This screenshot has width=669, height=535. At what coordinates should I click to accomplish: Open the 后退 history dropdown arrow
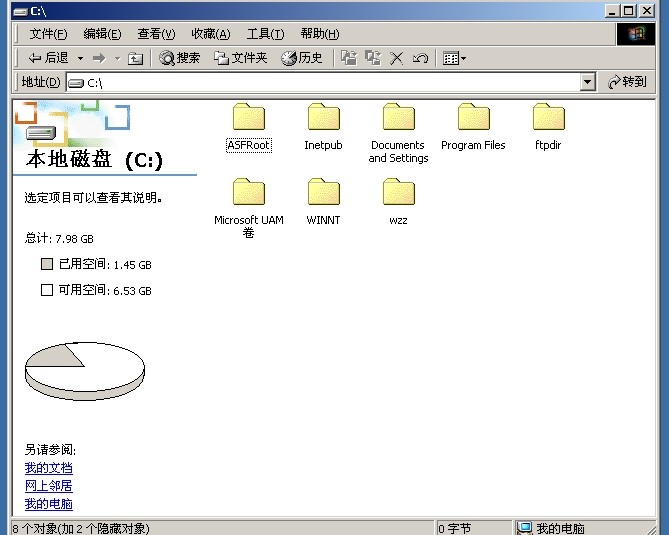coord(80,58)
